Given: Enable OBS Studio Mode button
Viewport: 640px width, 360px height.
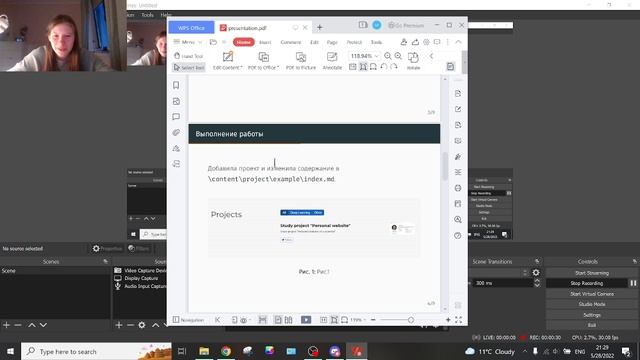Looking at the screenshot, I should click(592, 304).
